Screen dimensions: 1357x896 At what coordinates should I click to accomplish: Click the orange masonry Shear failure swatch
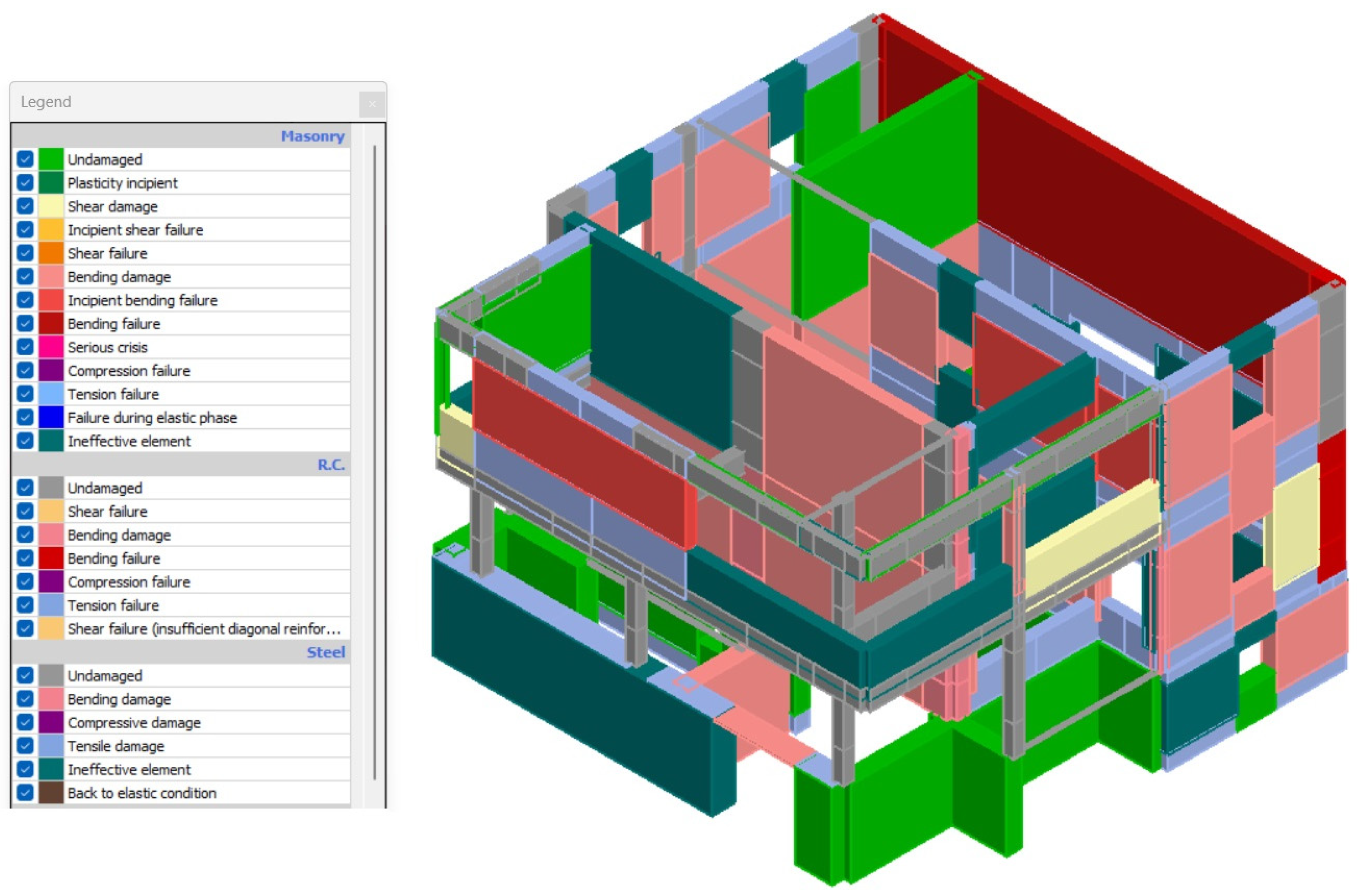(51, 253)
